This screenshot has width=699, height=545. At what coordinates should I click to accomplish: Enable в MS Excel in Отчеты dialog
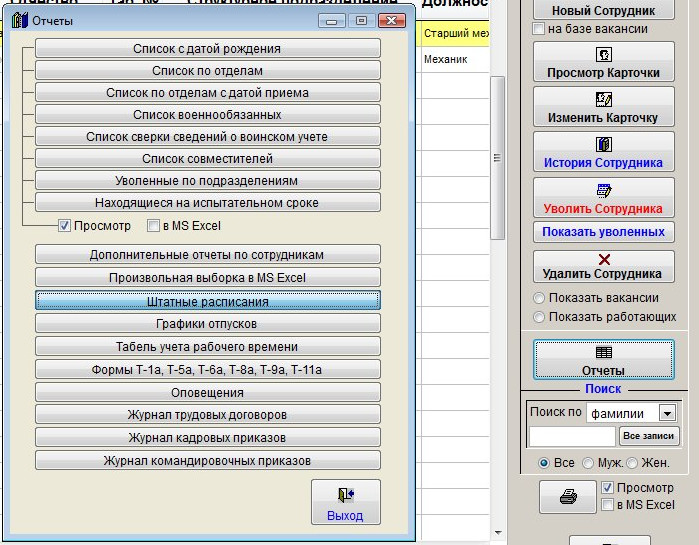coord(153,225)
